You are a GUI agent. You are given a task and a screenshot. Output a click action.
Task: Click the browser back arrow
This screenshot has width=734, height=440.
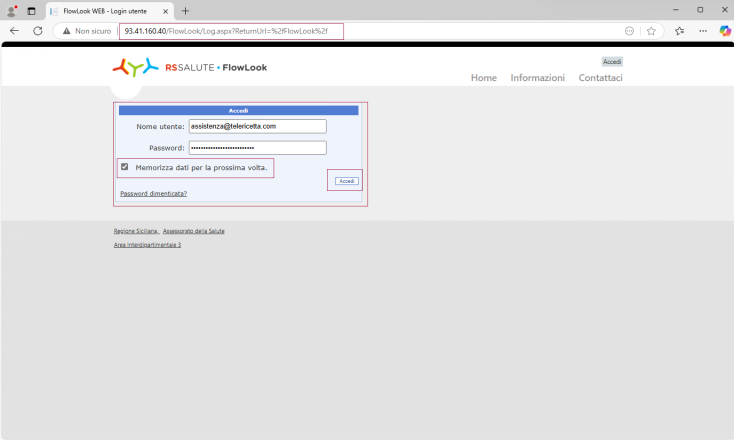(14, 31)
